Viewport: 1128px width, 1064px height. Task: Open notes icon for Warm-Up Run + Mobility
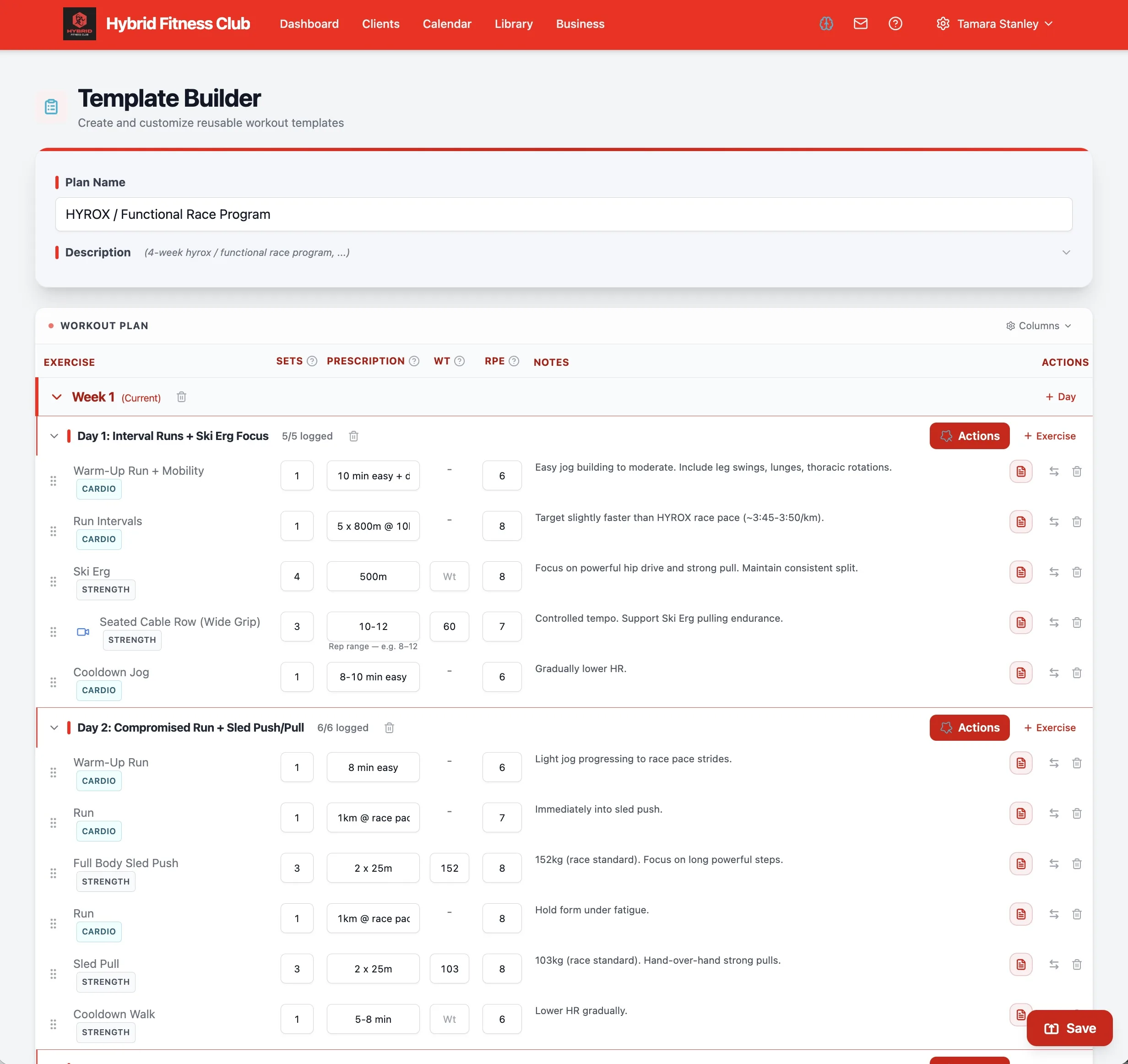[x=1020, y=472]
